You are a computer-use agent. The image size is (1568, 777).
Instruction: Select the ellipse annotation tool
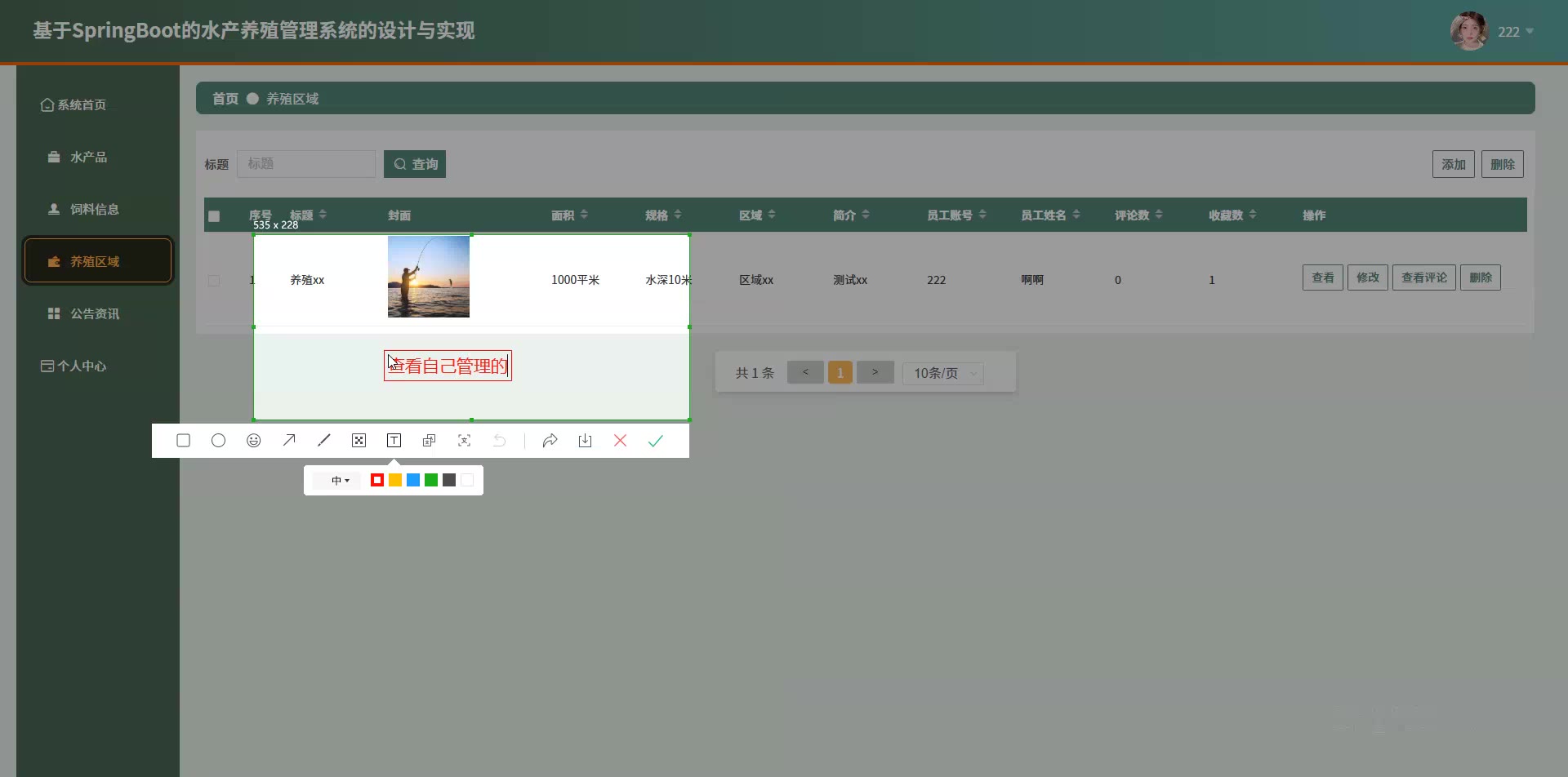[x=218, y=441]
